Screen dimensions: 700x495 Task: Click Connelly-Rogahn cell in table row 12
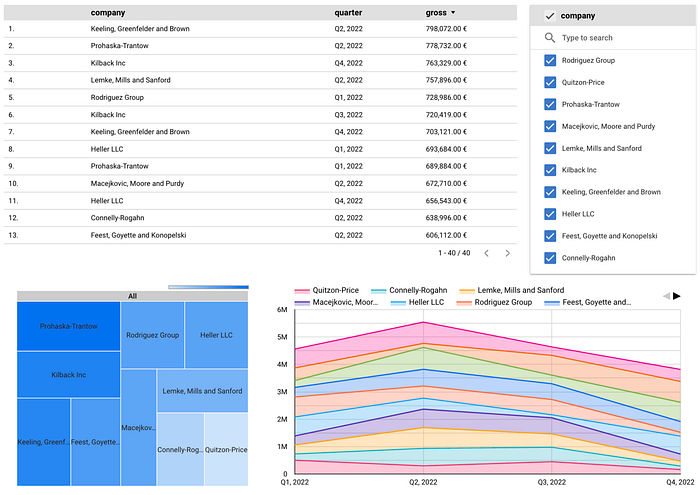pyautogui.click(x=117, y=218)
